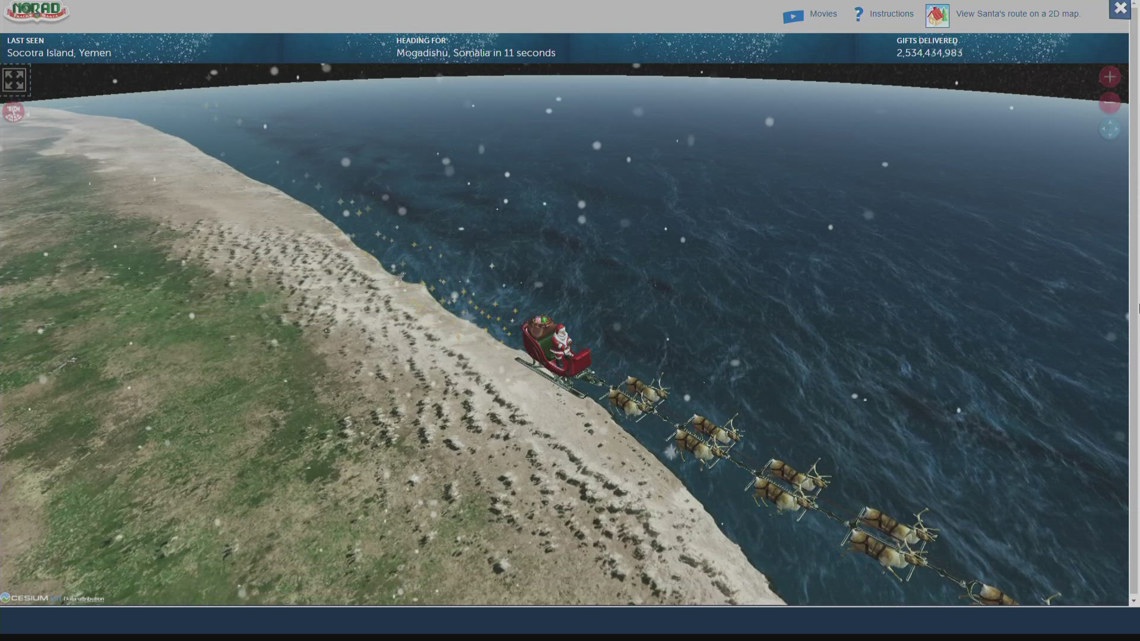Zoom out using the minus button

pos(1108,102)
